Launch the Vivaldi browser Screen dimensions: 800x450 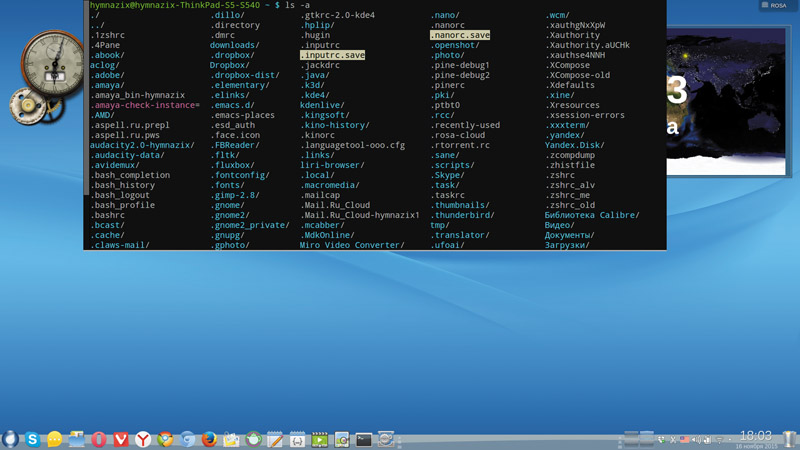[x=121, y=439]
